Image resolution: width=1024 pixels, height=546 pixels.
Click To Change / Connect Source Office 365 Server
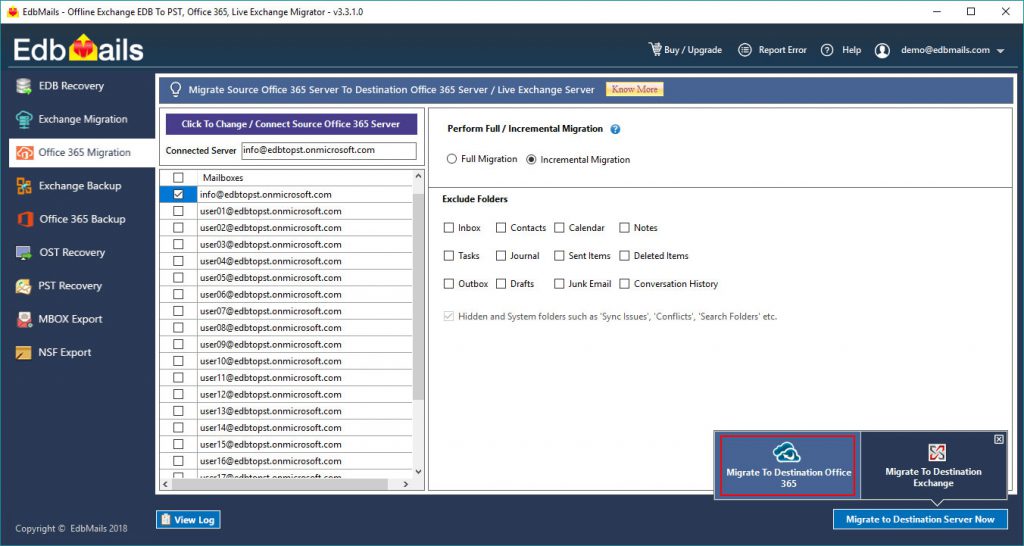pos(291,124)
